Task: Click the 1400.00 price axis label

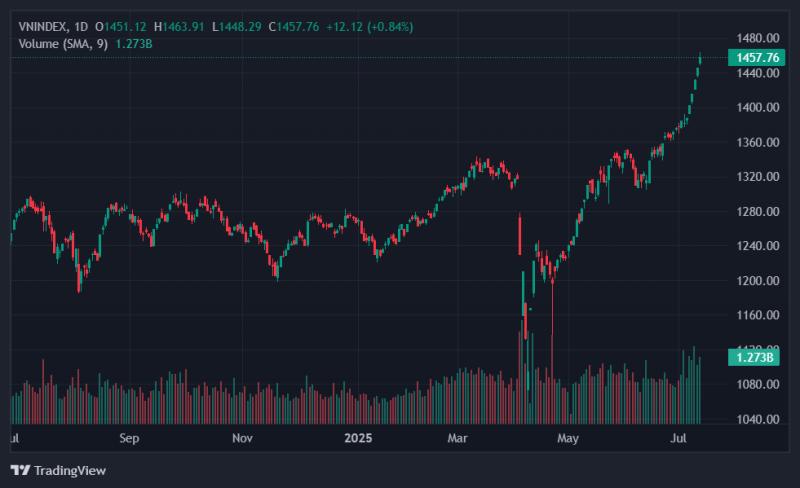Action: (758, 107)
